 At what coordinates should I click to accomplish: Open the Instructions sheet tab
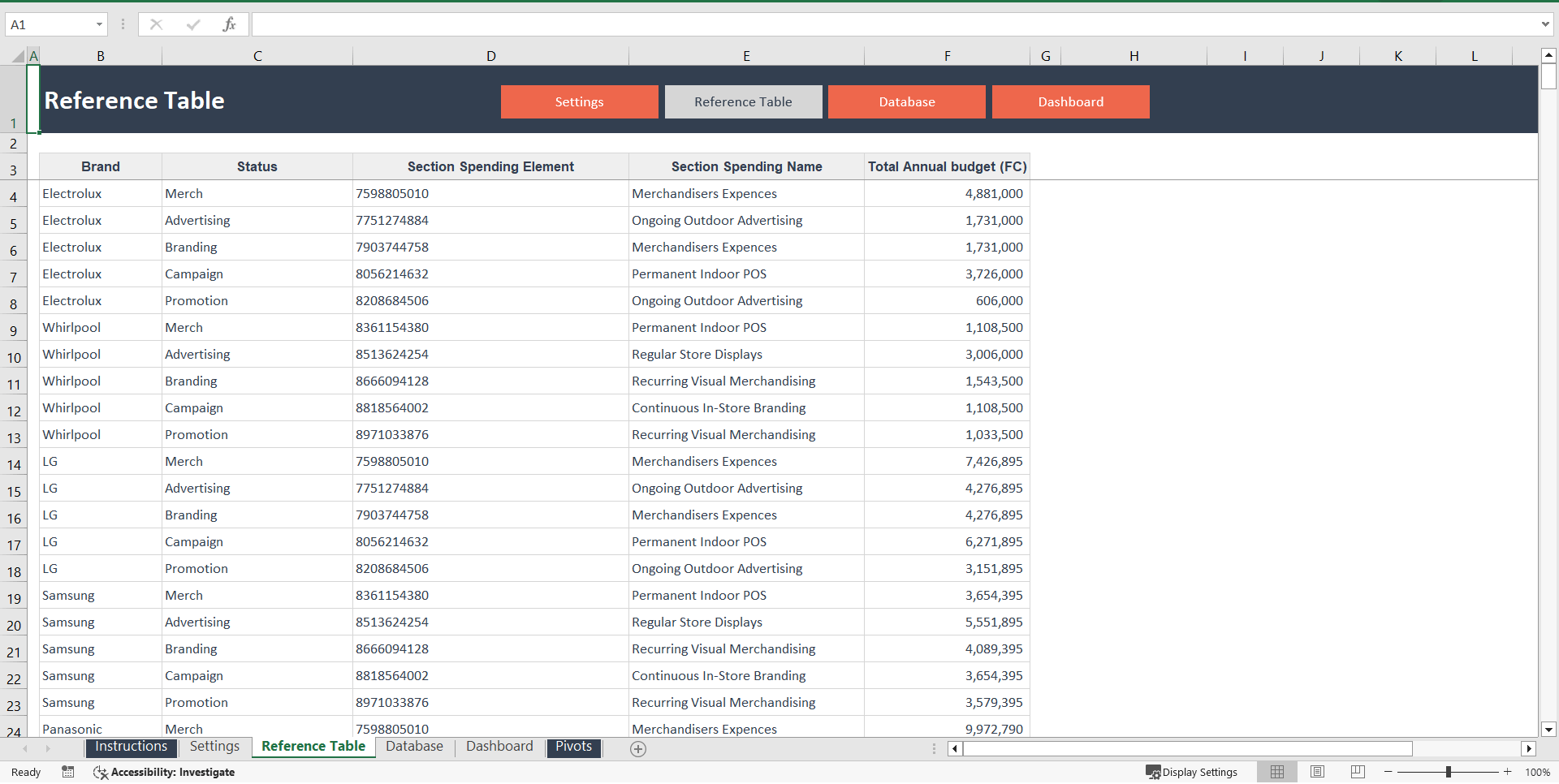[131, 747]
